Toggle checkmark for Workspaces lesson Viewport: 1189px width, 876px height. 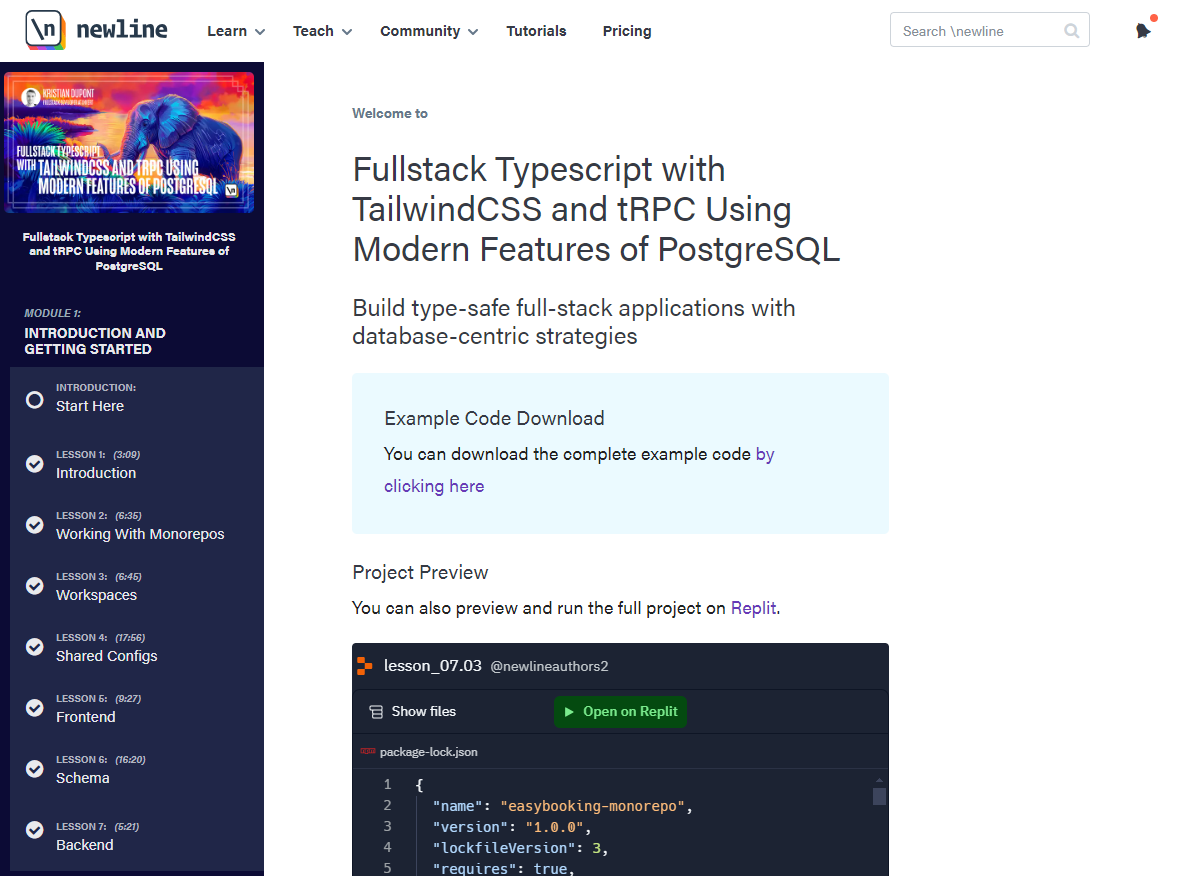[35, 586]
